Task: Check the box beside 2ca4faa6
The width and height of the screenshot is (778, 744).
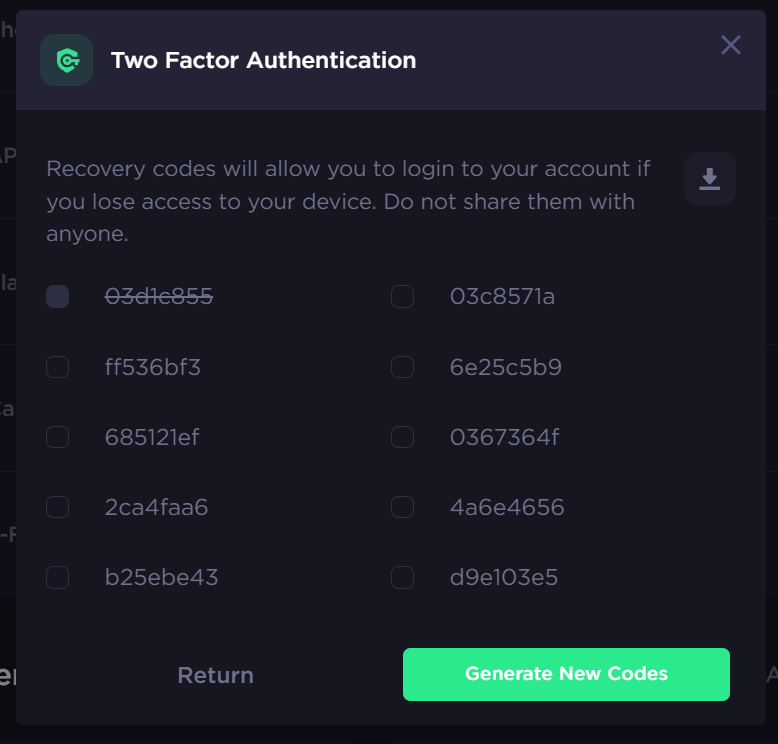Action: click(58, 507)
